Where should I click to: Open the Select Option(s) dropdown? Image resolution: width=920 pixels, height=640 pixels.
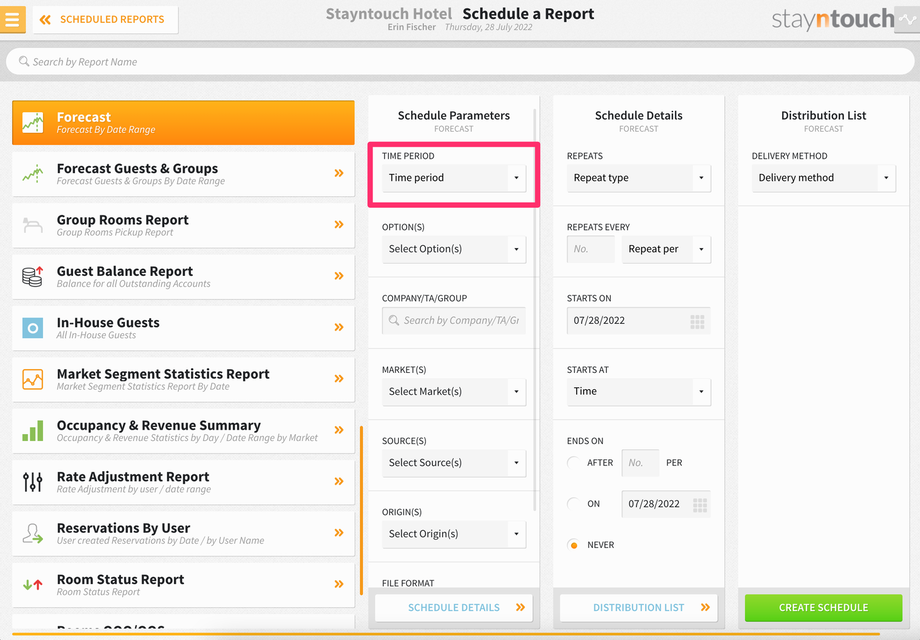tap(454, 249)
